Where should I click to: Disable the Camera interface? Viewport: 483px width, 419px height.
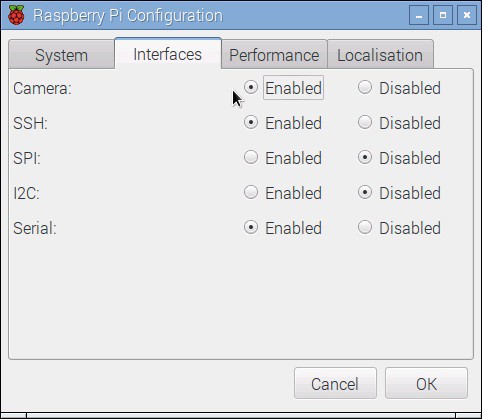[x=399, y=88]
